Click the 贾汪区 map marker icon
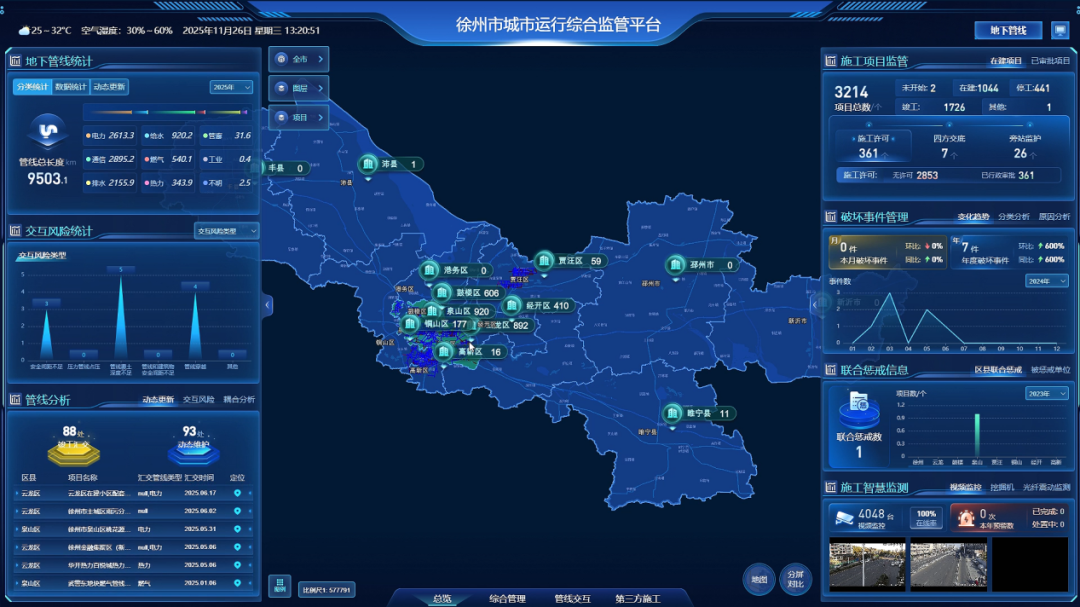 545,261
